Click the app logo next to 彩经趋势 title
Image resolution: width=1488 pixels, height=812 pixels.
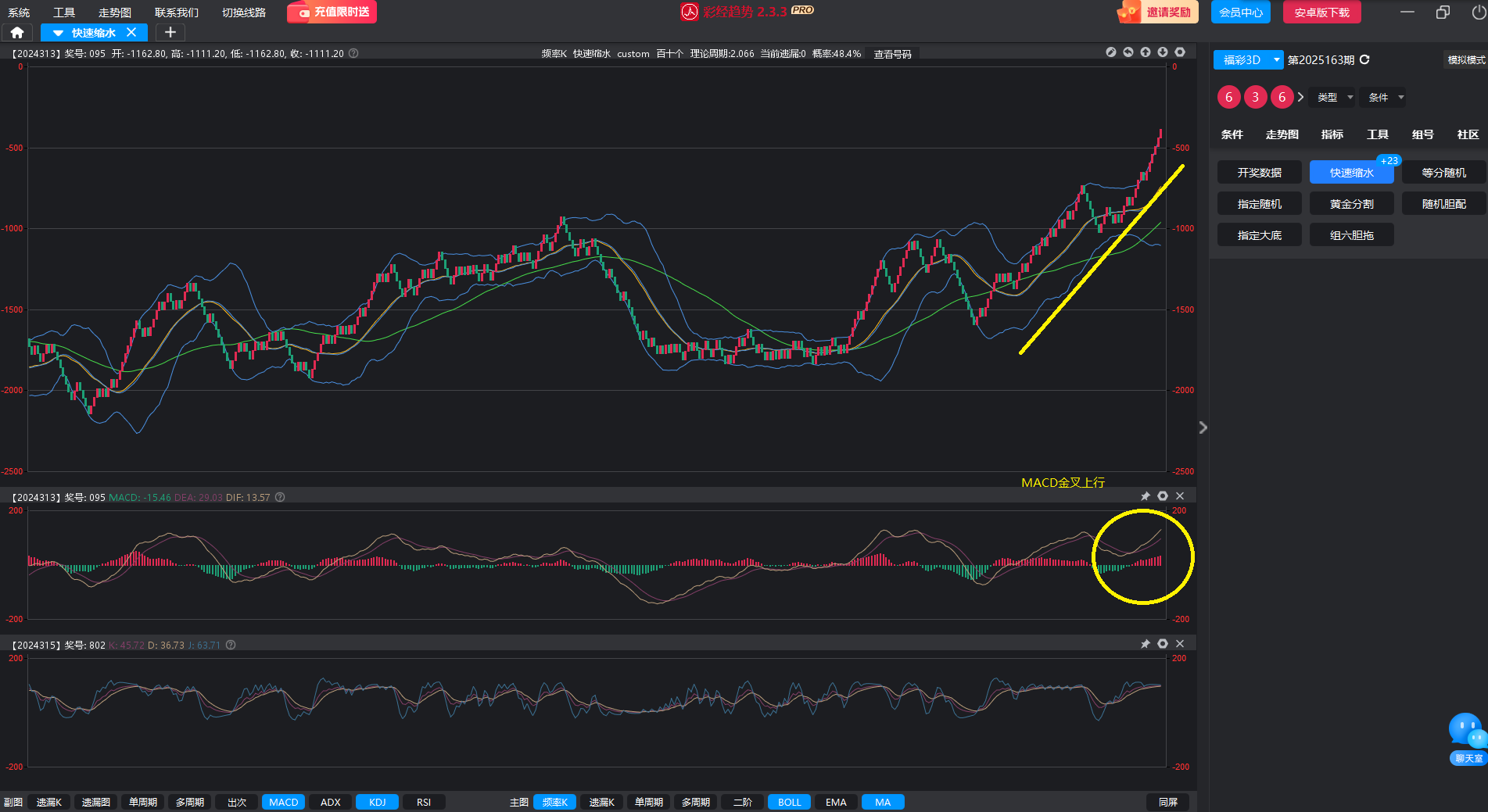pos(689,12)
